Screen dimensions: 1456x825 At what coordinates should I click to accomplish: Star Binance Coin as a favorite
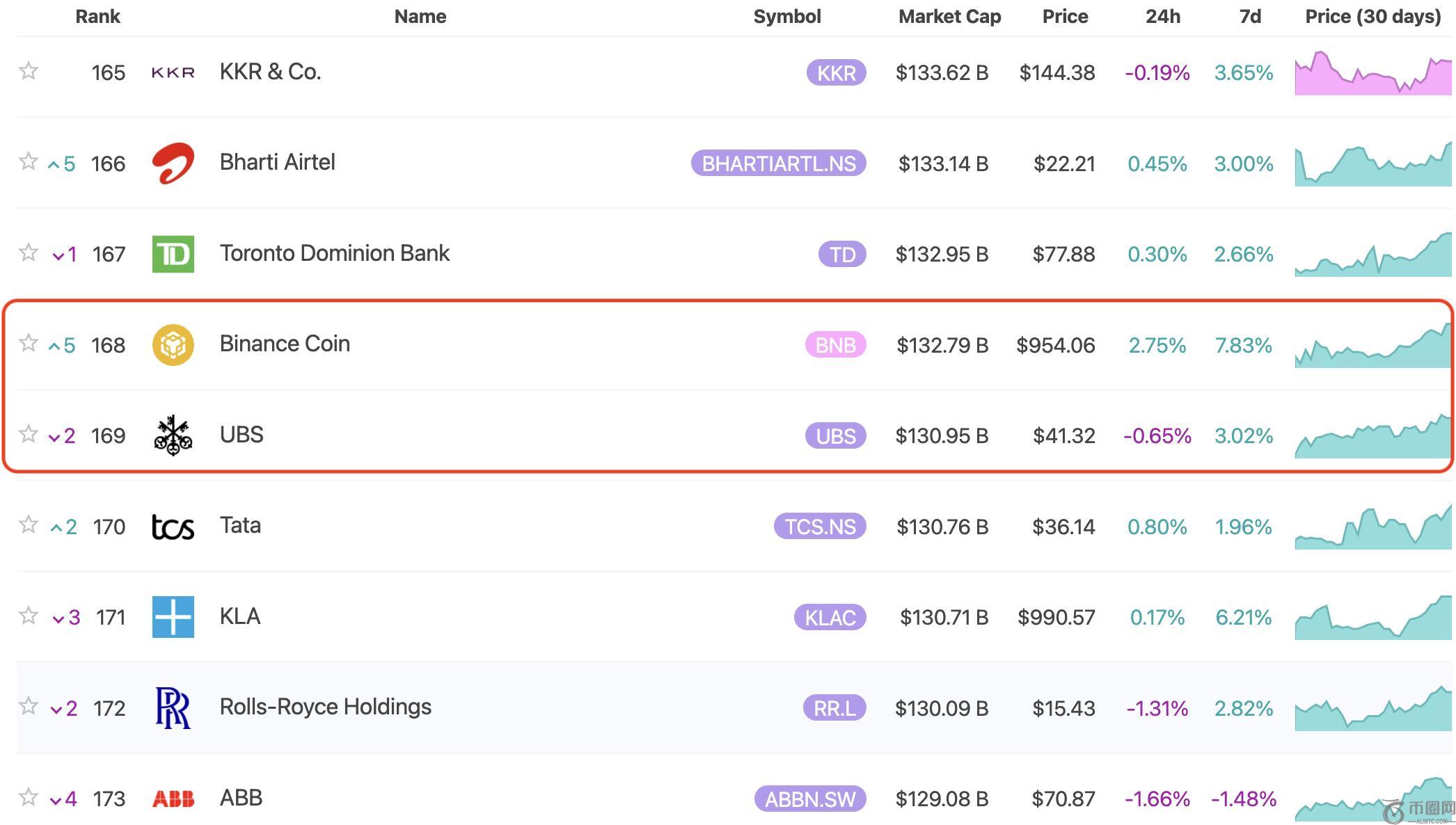tap(29, 343)
